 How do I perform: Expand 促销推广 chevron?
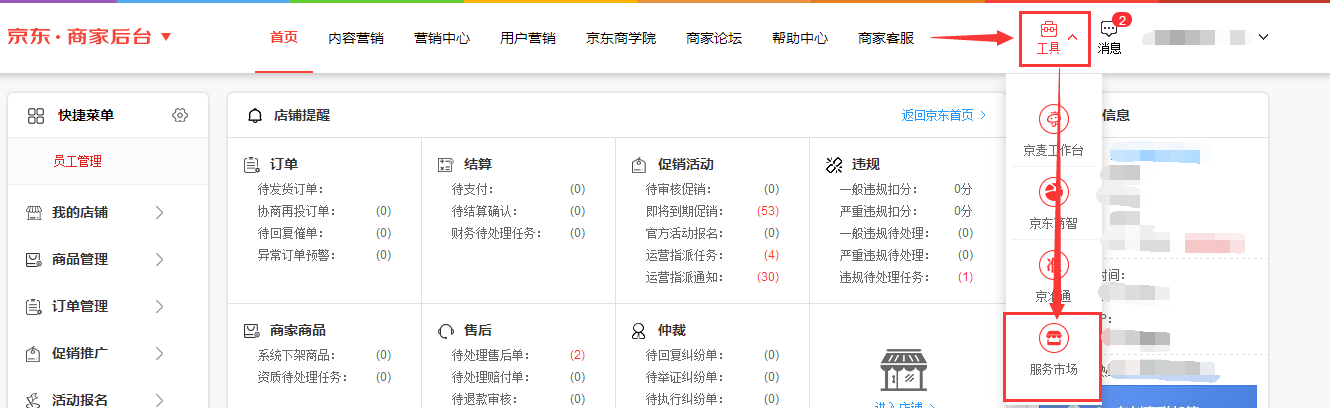point(160,353)
